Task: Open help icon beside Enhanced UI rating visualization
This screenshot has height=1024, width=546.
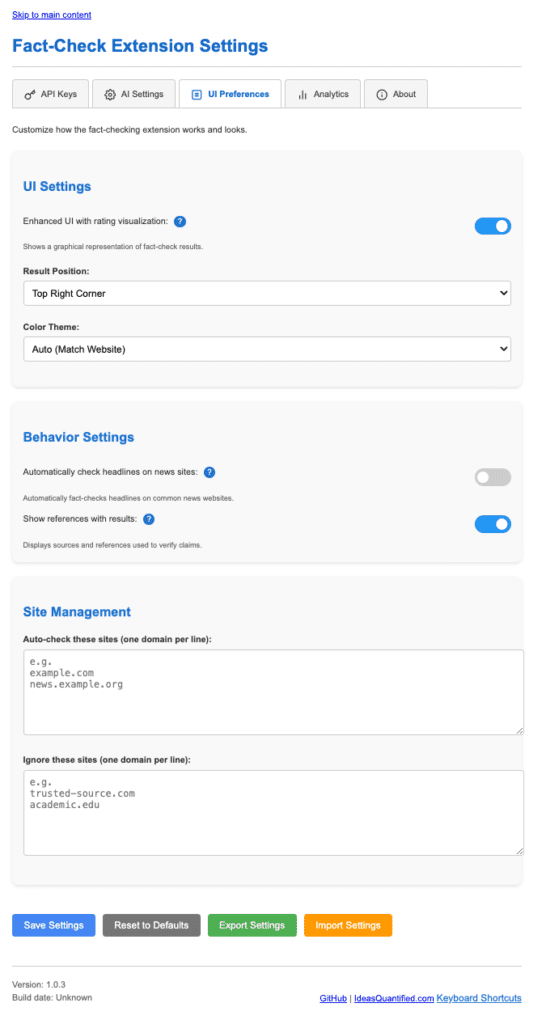Action: tap(180, 221)
